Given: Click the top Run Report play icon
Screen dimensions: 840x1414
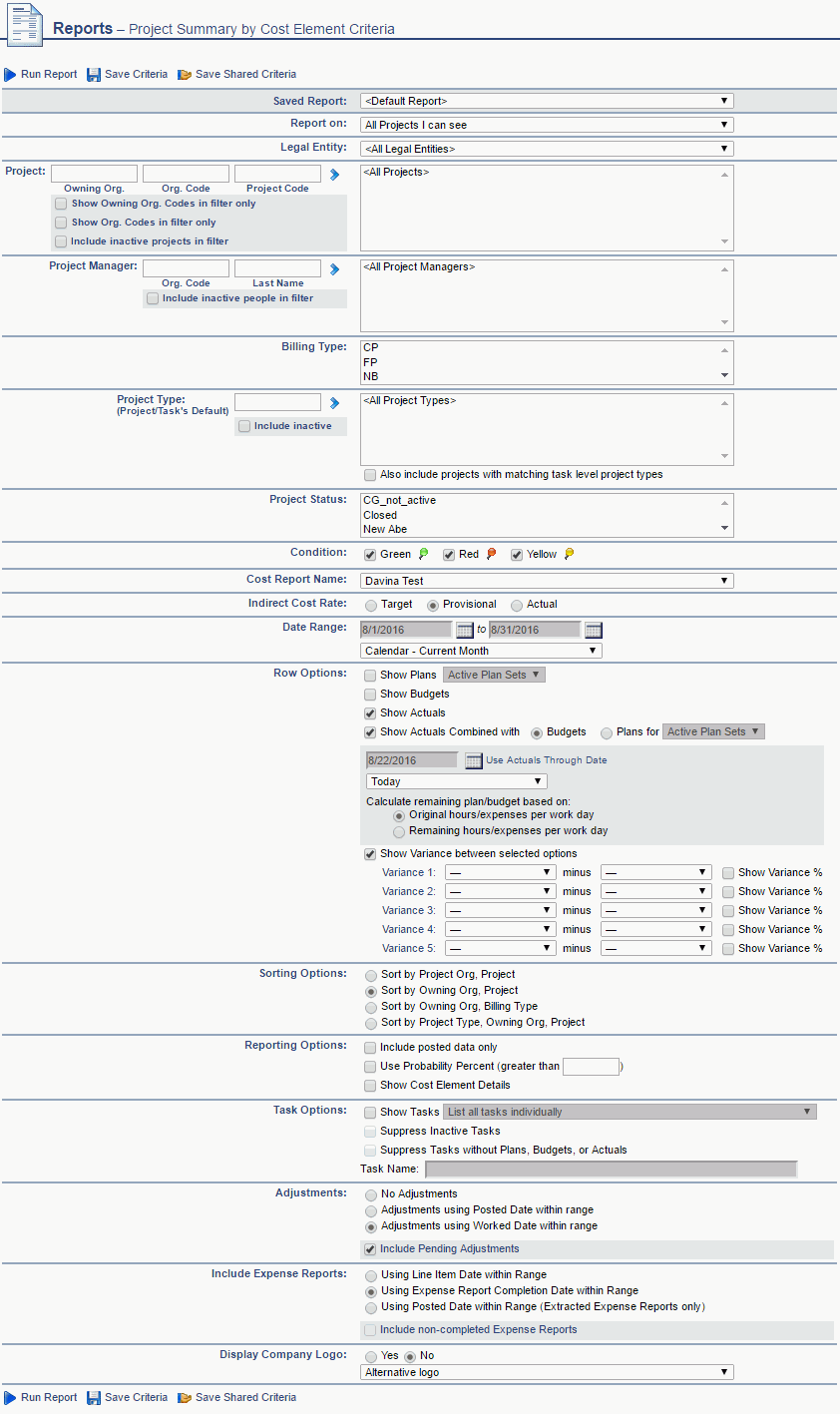Looking at the screenshot, I should point(10,75).
